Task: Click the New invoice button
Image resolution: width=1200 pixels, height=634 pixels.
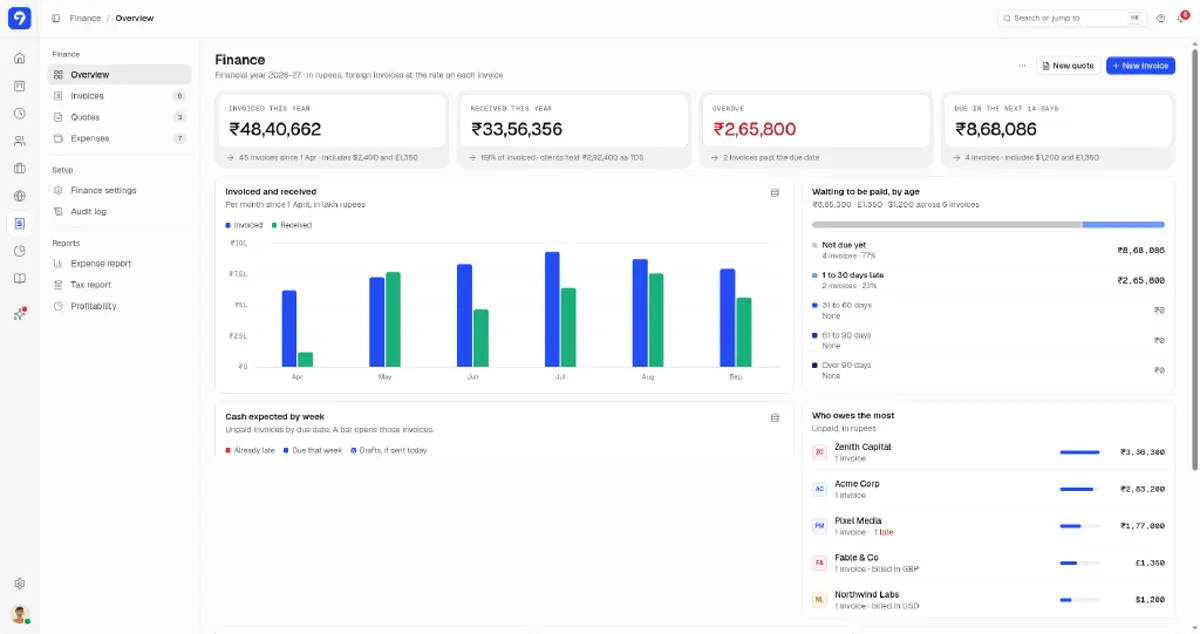Action: tap(1140, 66)
